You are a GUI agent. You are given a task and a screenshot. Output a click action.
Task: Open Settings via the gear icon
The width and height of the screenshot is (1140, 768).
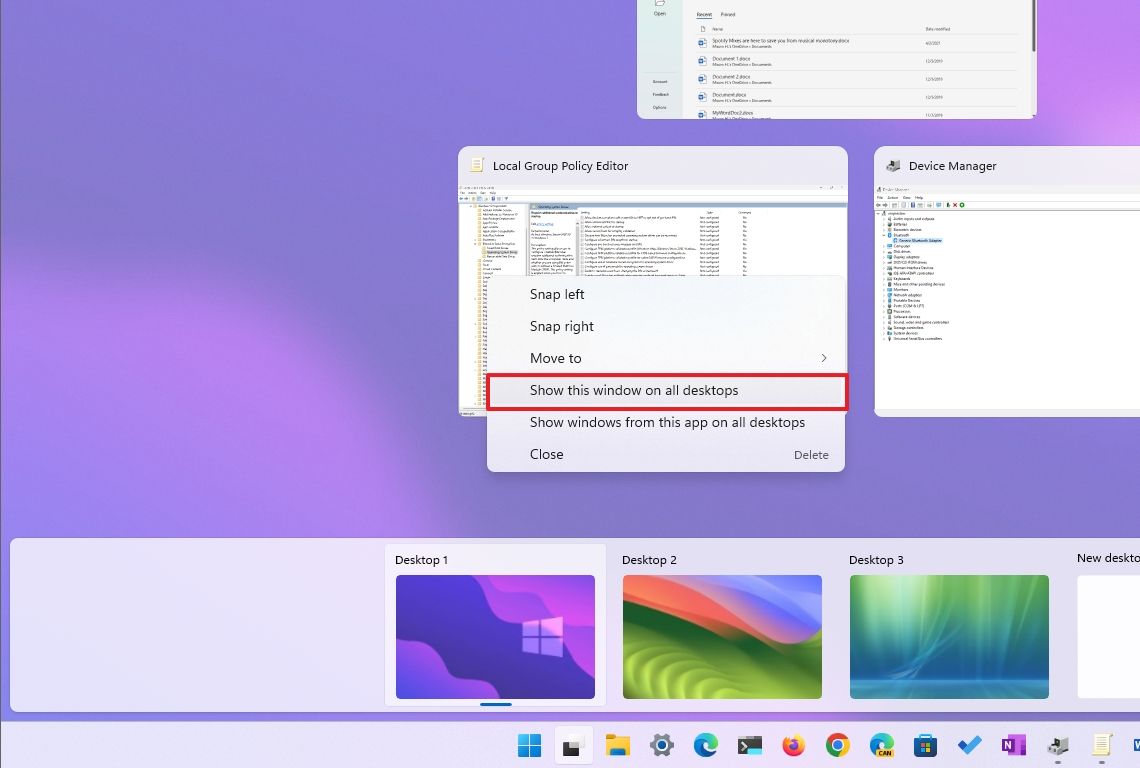tap(661, 745)
